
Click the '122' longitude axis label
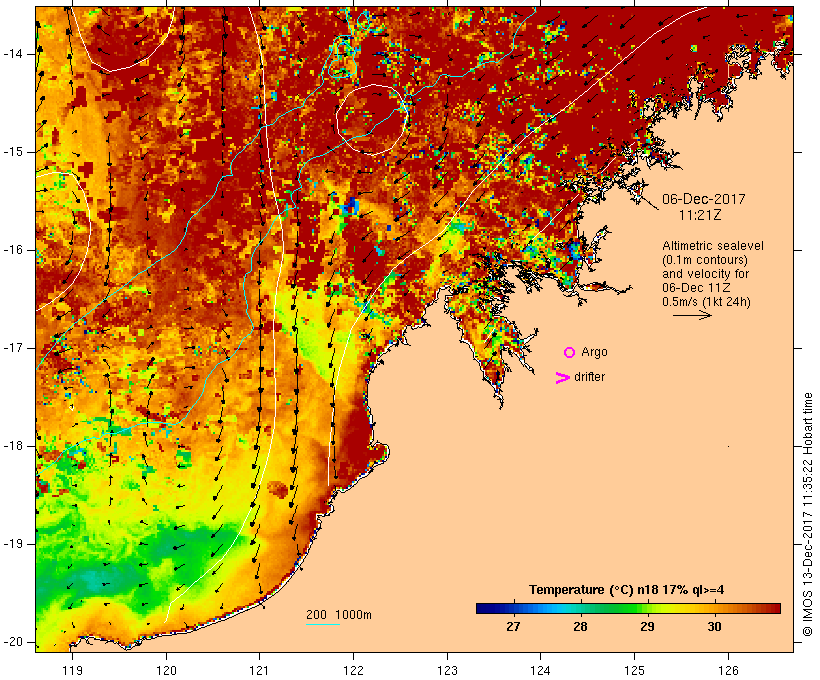[354, 670]
